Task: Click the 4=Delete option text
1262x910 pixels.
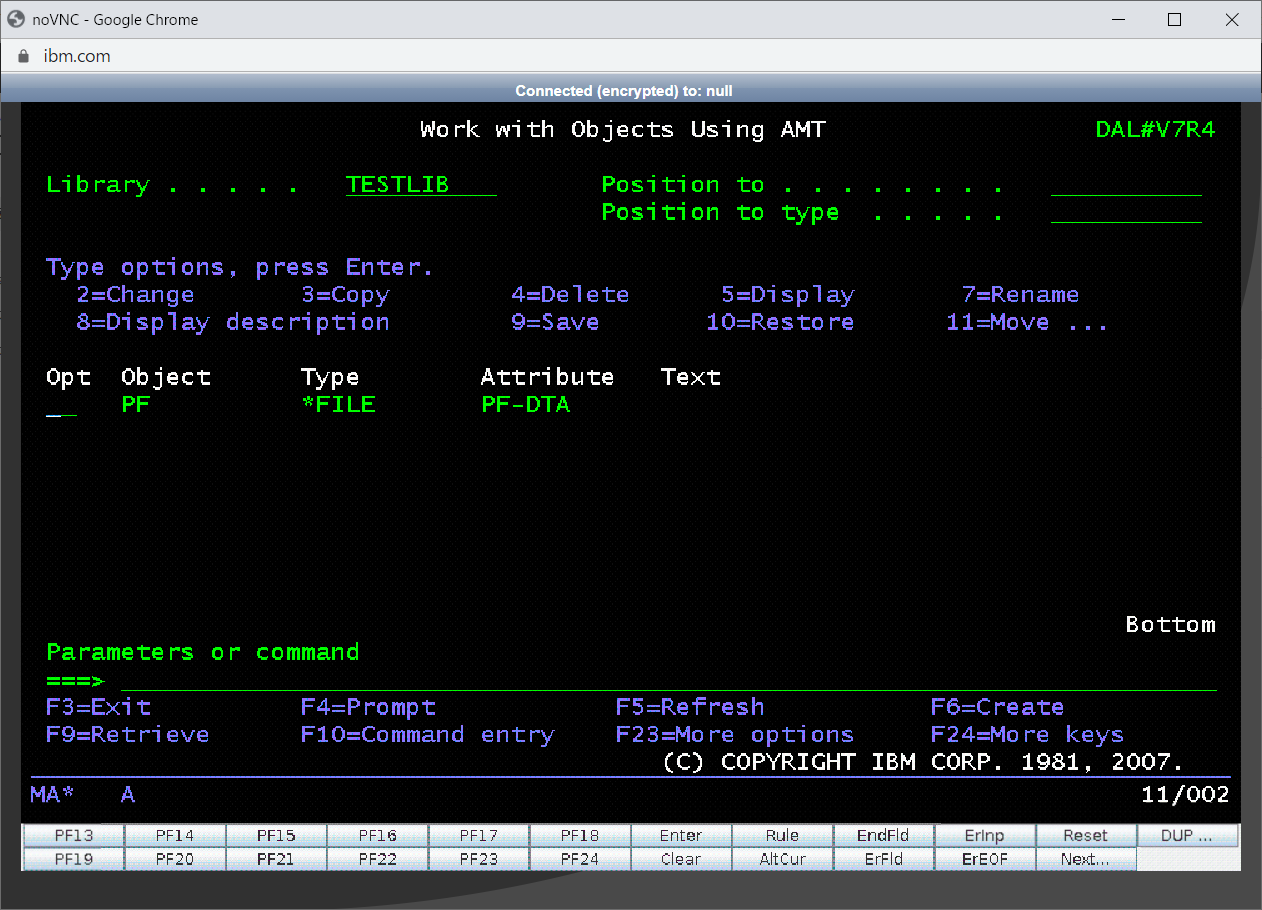Action: click(x=570, y=295)
